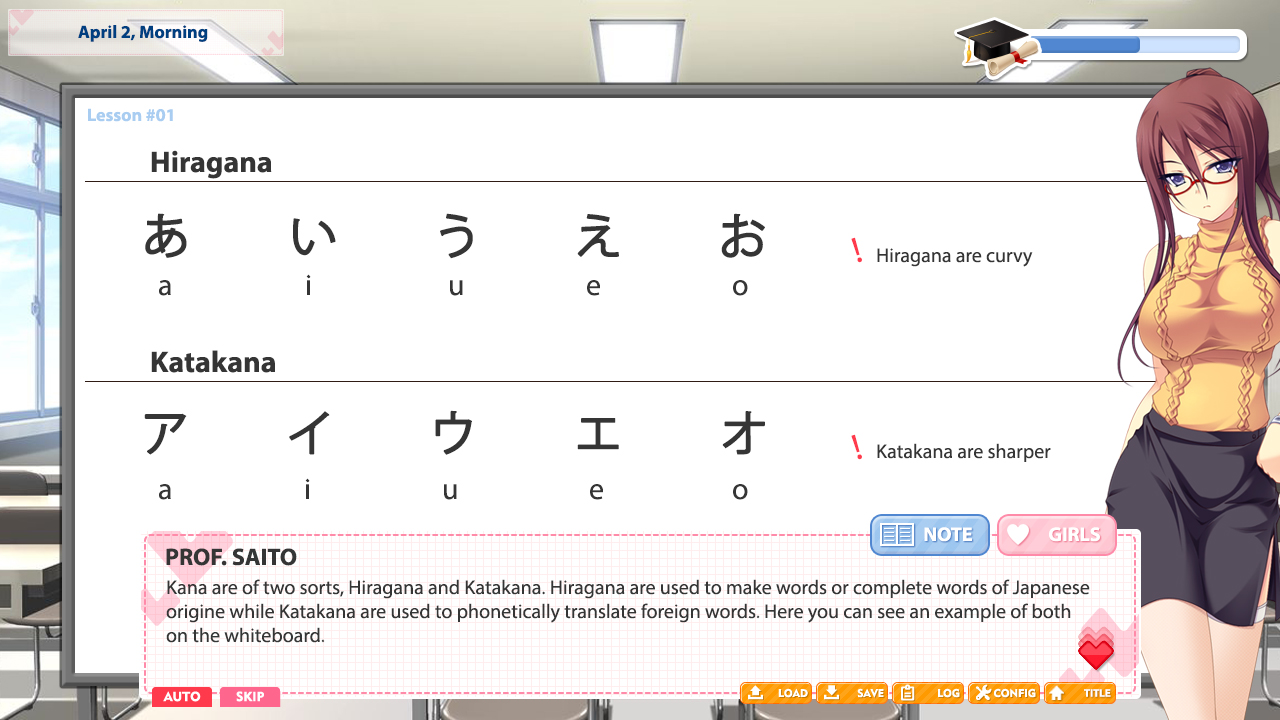Click the 'Lesson #01' label
The height and width of the screenshot is (720, 1280).
(x=131, y=115)
